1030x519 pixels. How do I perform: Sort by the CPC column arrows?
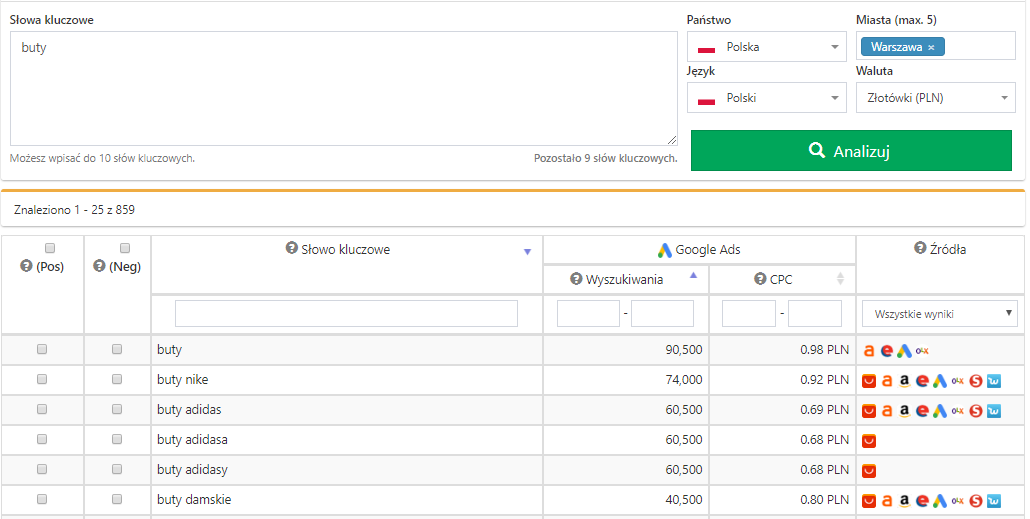pyautogui.click(x=840, y=280)
